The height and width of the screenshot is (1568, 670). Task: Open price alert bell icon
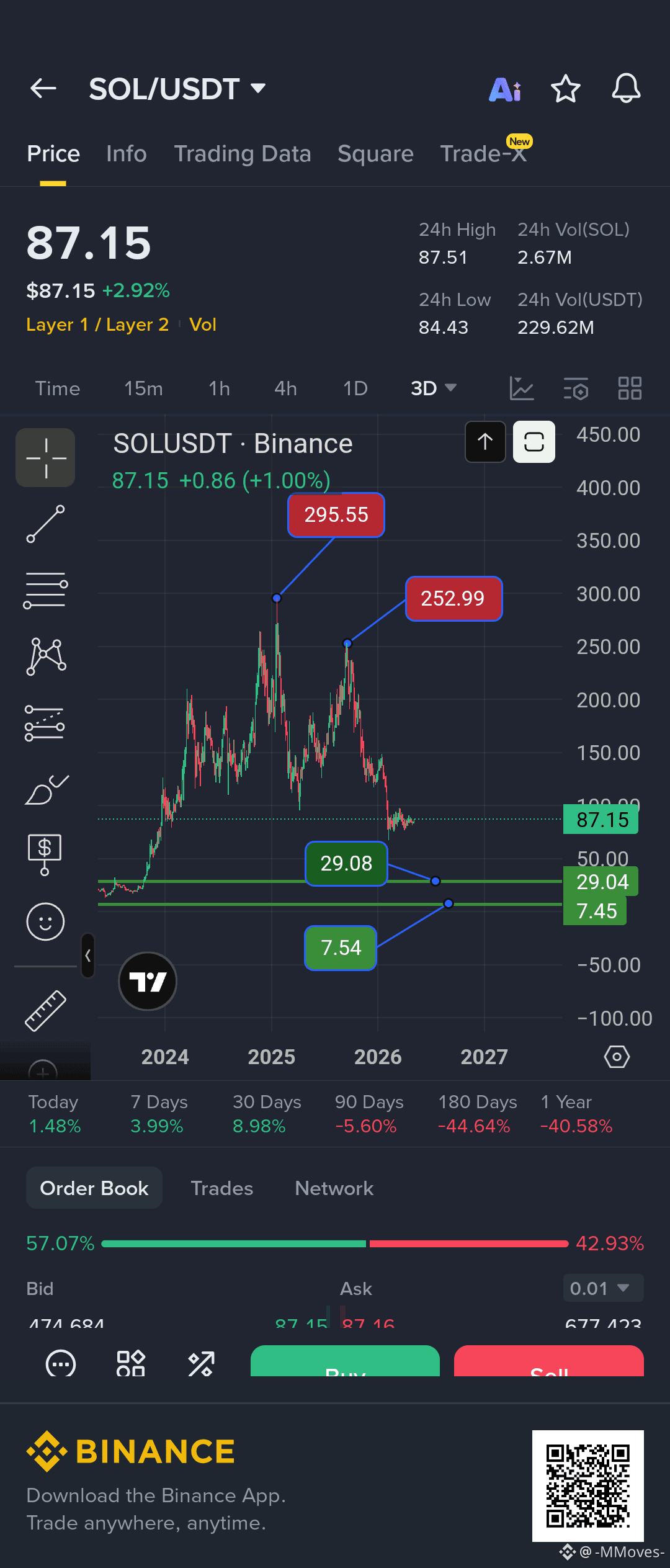pos(626,89)
